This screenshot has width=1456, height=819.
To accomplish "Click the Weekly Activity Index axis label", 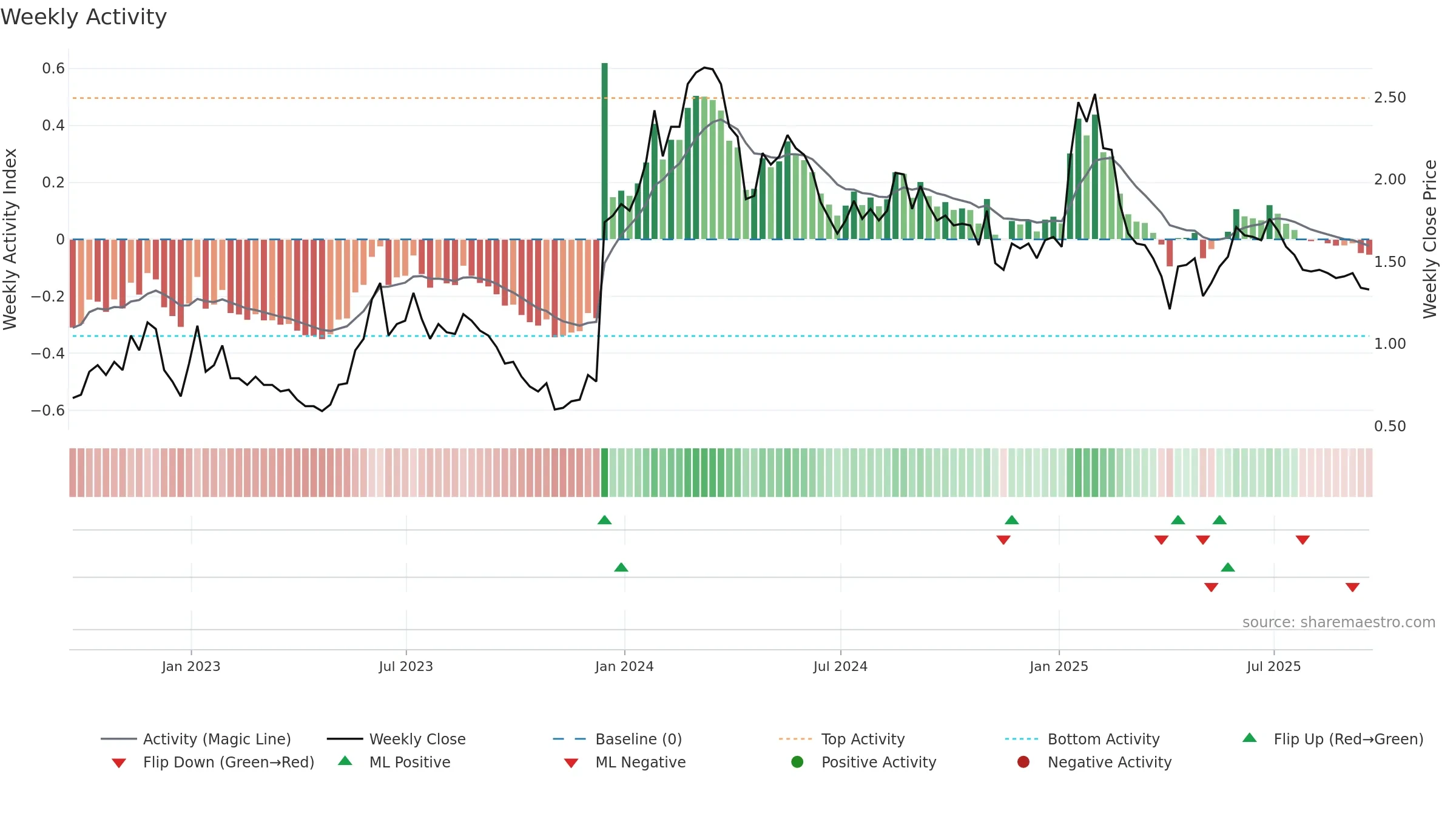I will coord(10,239).
